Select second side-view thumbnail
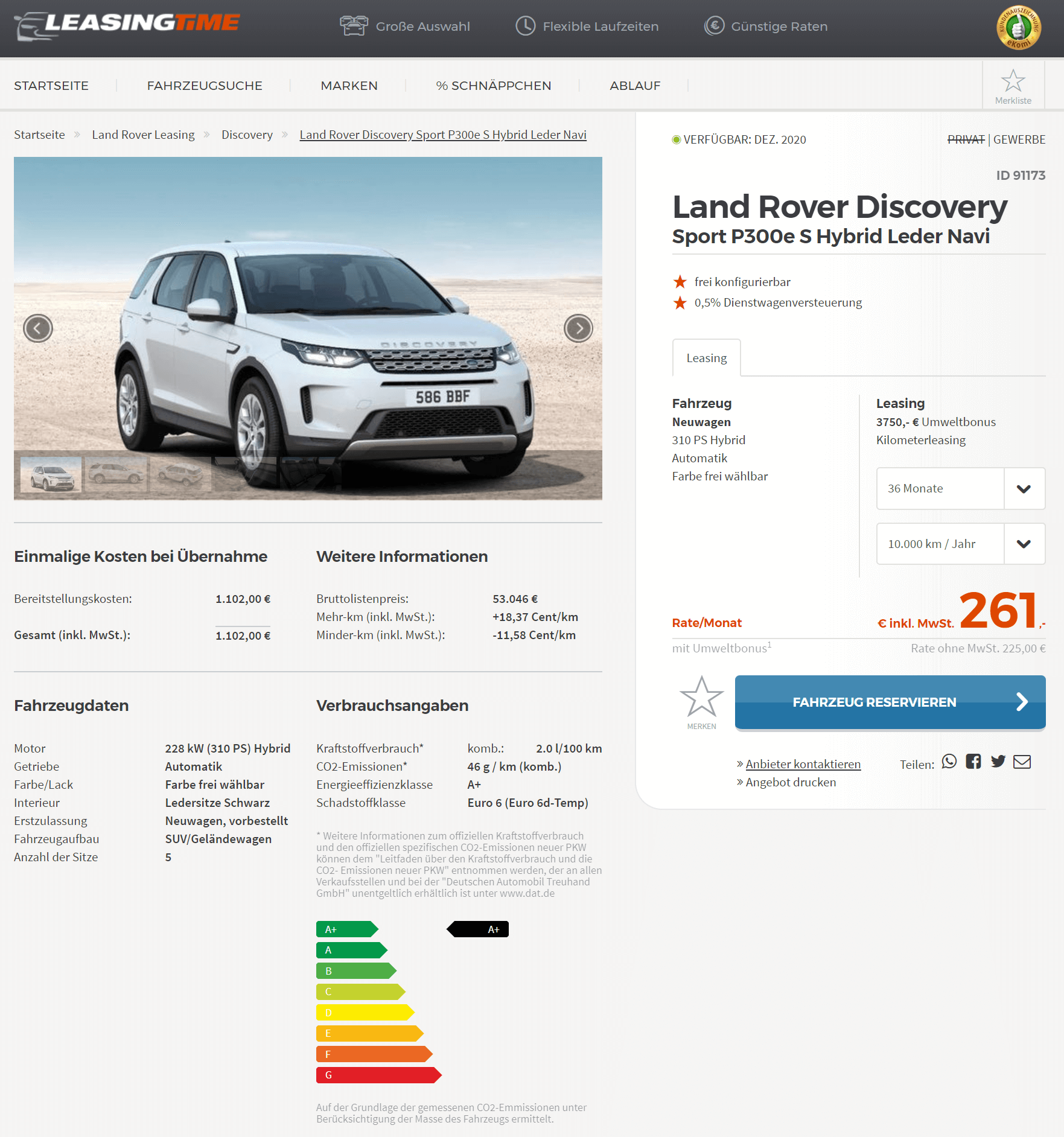1064x1137 pixels. point(116,474)
